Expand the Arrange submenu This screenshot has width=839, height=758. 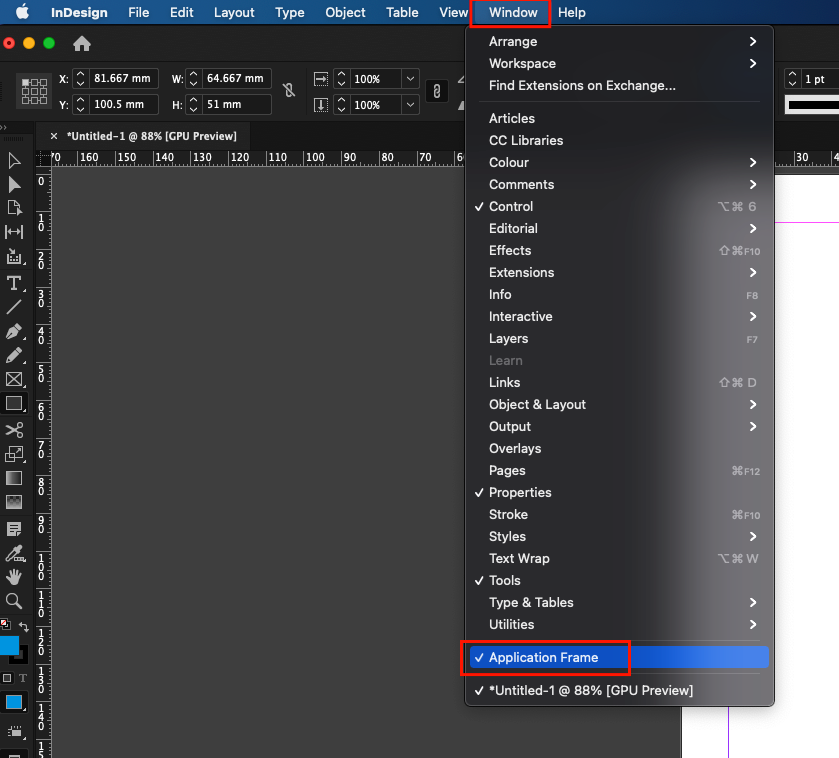click(513, 41)
